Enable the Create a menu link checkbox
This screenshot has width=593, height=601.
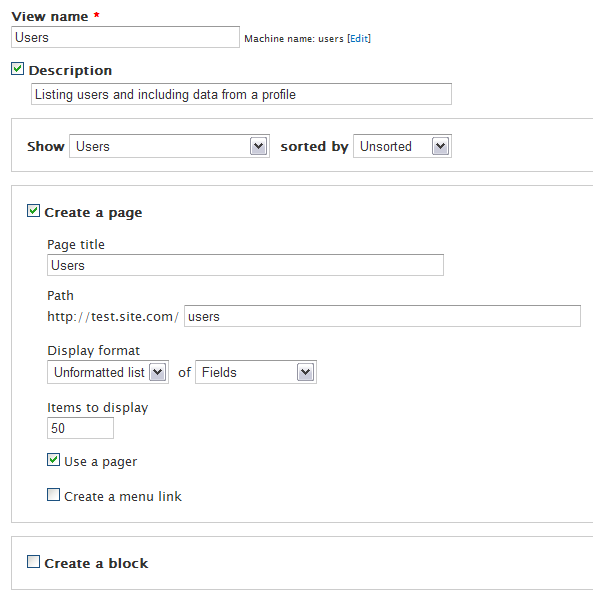click(x=54, y=495)
